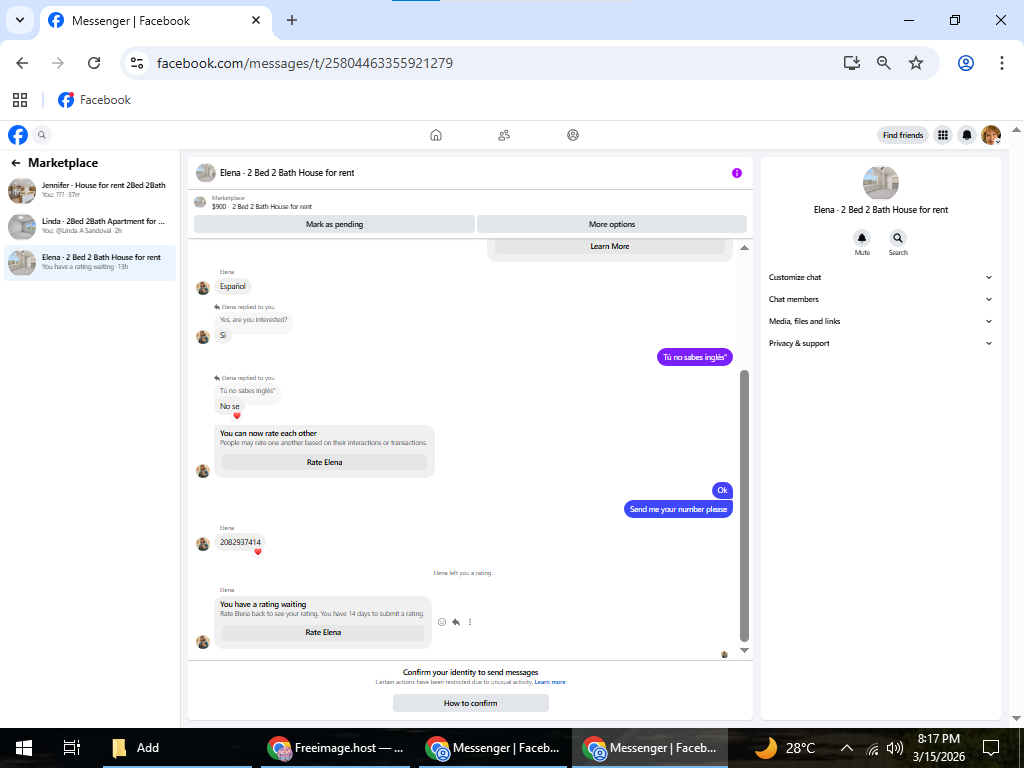Screen dimensions: 1024x768
Task: Click the Facebook bookmark in the bookmarks bar
Action: [95, 100]
